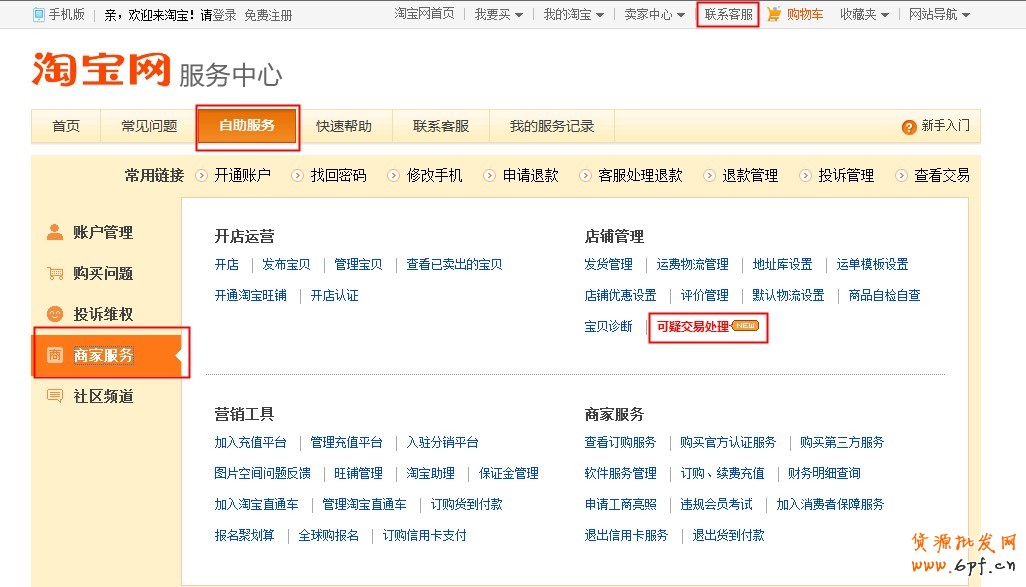Expand the 网站导航 dropdown
The height and width of the screenshot is (587, 1026).
(x=940, y=14)
